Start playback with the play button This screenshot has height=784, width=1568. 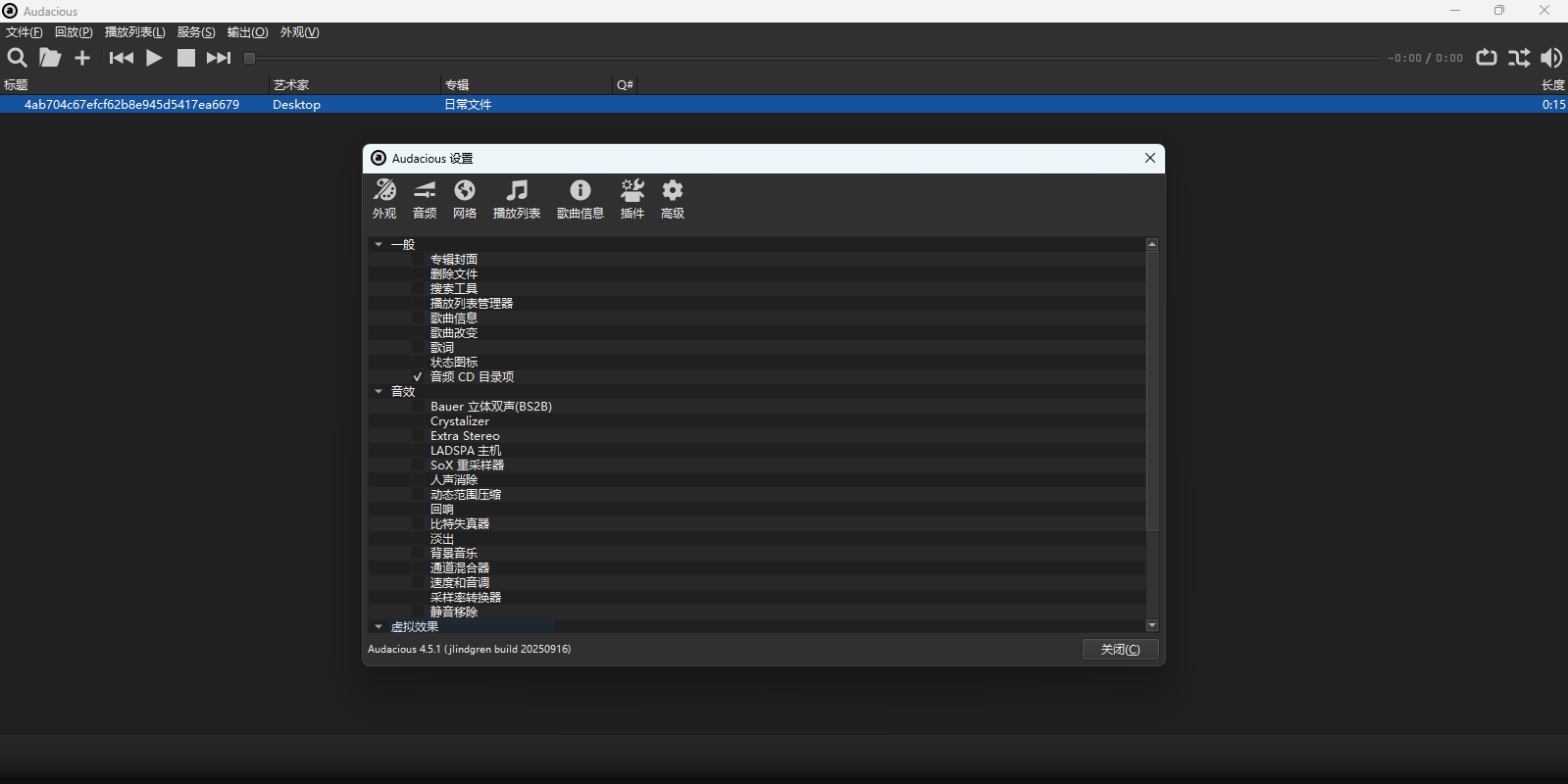coord(154,58)
